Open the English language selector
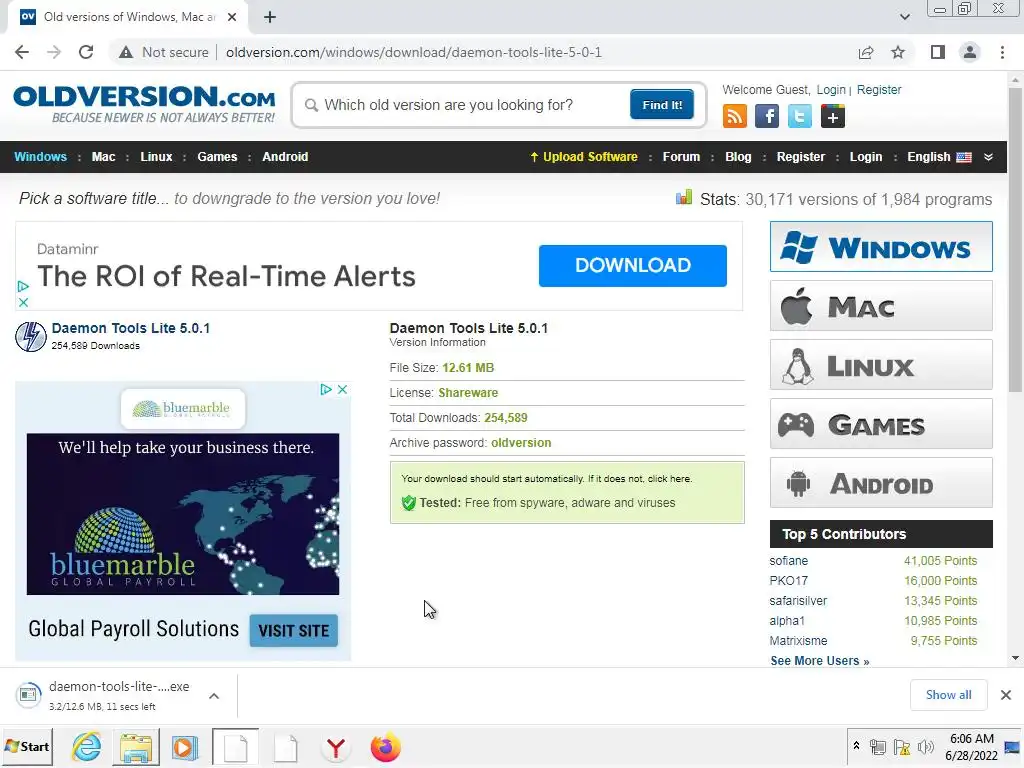1024x768 pixels. point(938,157)
